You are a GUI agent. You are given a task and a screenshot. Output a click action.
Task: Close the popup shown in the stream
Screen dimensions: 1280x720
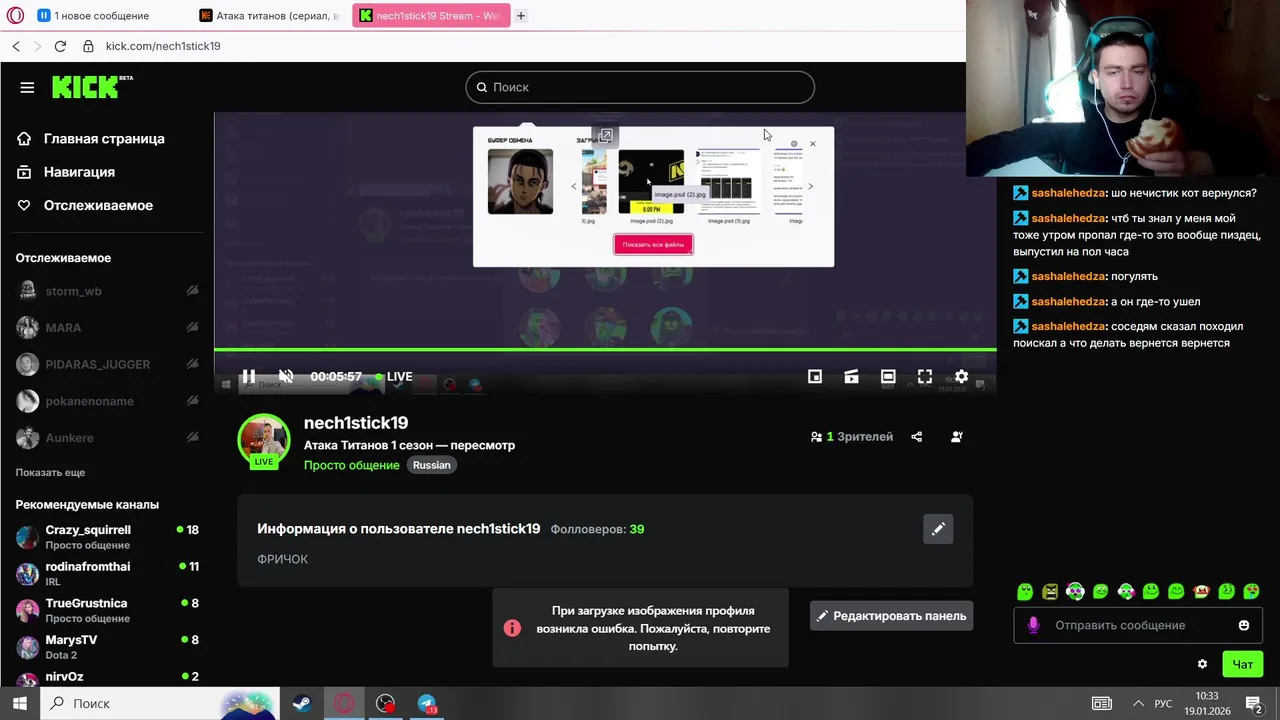813,144
